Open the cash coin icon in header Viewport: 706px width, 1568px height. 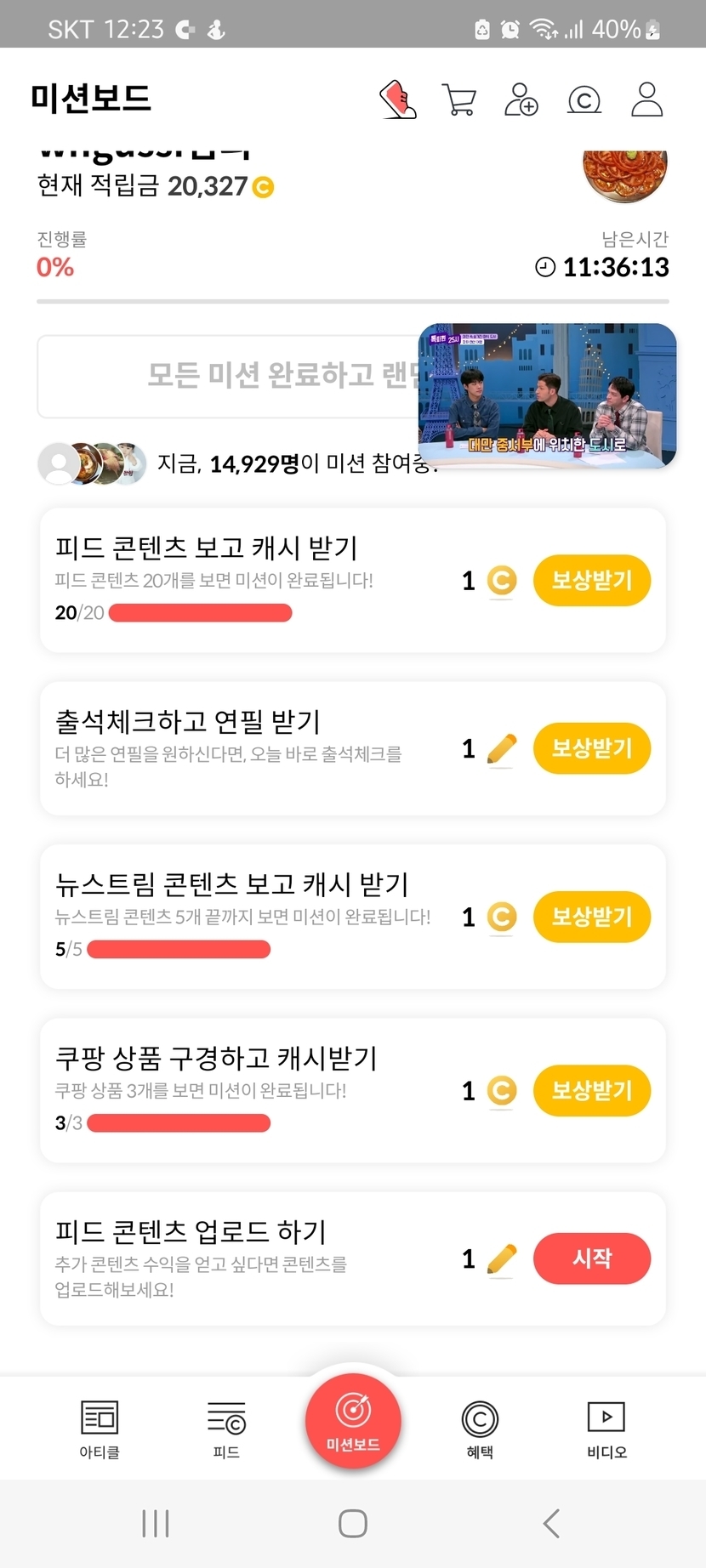pos(584,100)
